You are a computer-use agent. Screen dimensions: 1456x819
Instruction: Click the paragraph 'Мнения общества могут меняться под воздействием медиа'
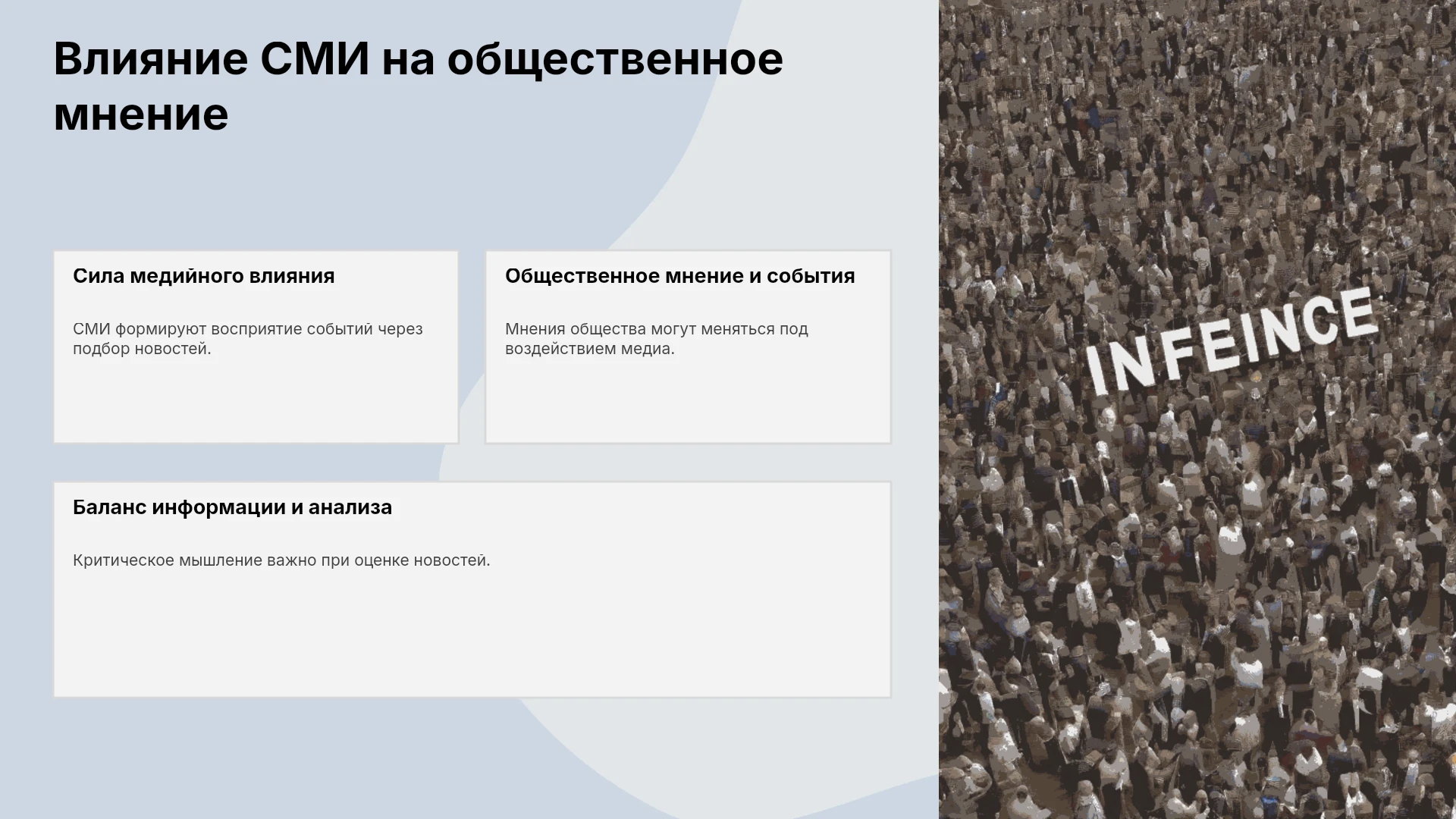tap(657, 339)
